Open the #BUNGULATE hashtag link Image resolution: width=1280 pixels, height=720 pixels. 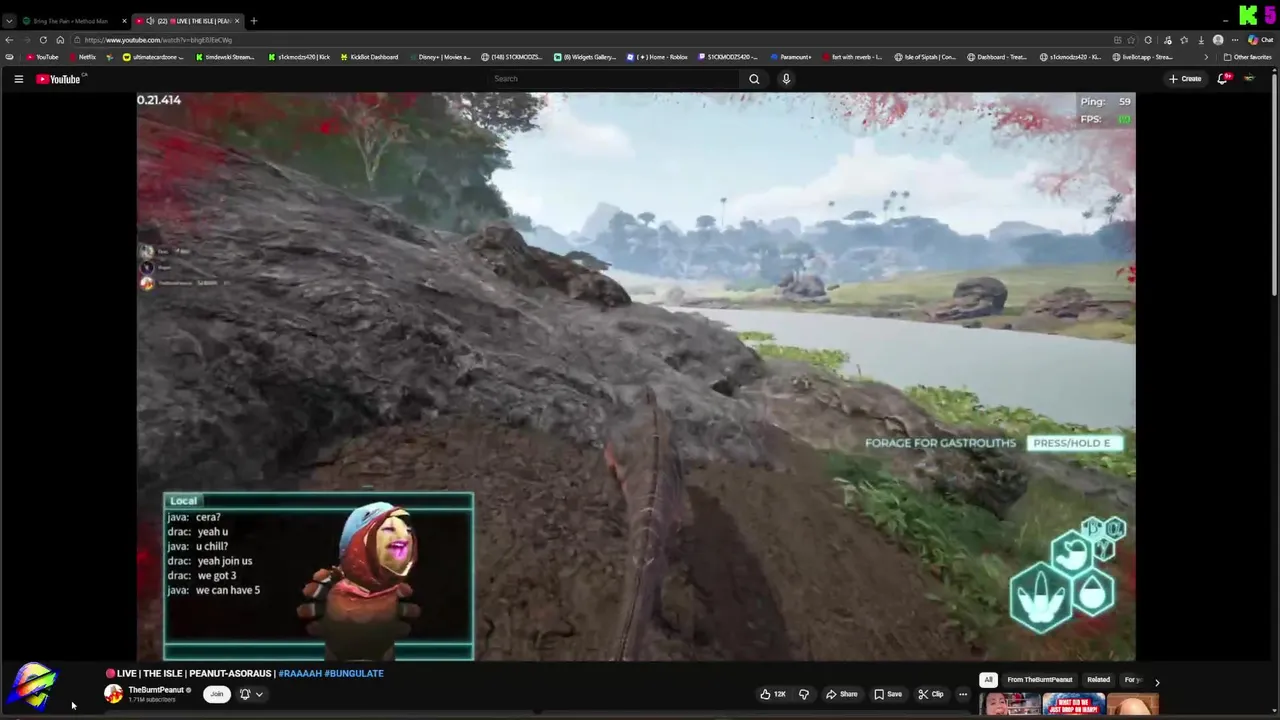(x=354, y=674)
